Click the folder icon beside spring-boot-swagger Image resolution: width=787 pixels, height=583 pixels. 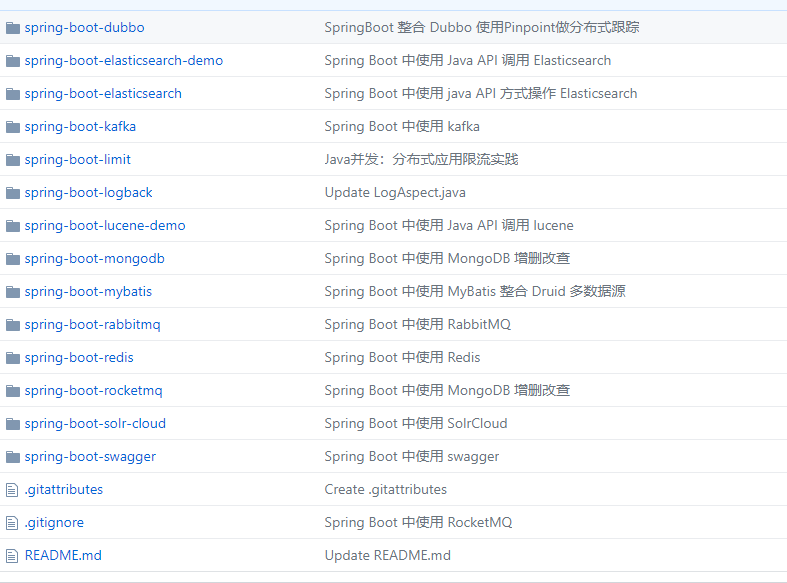click(x=13, y=457)
